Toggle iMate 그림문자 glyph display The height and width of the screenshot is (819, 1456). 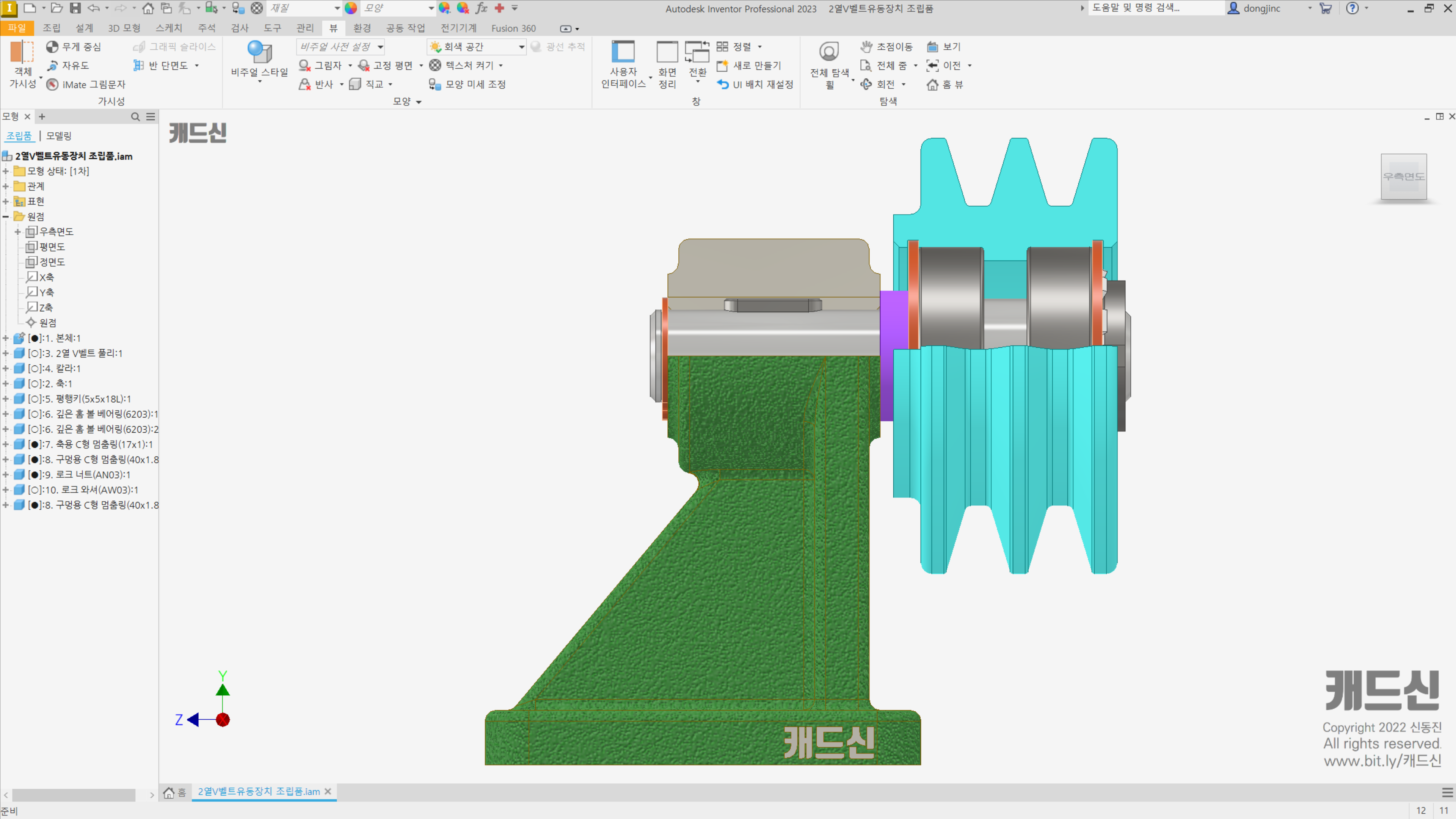click(x=86, y=84)
